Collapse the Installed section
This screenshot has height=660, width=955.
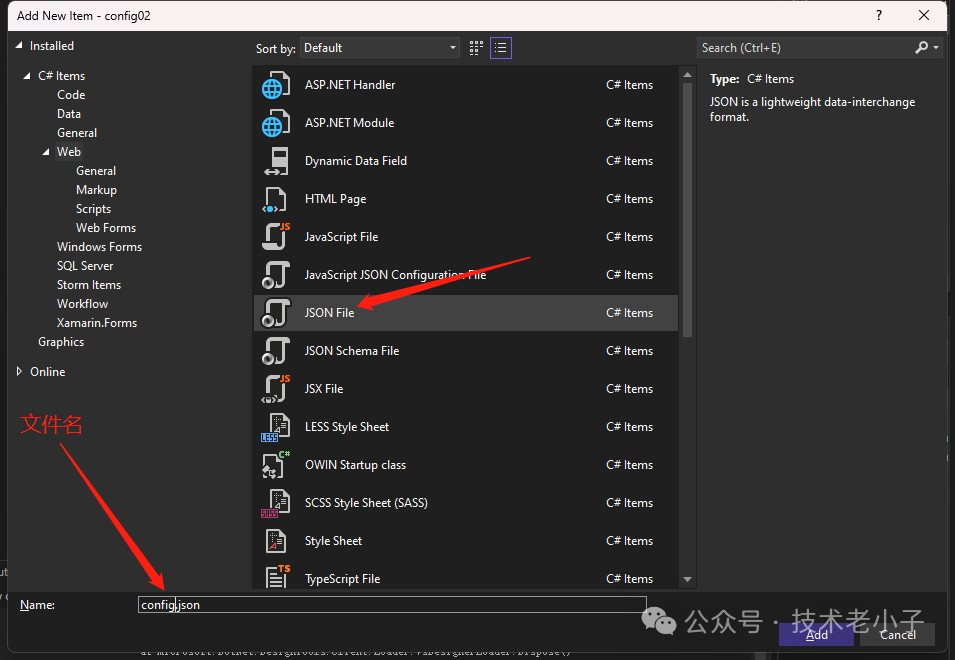tap(19, 46)
